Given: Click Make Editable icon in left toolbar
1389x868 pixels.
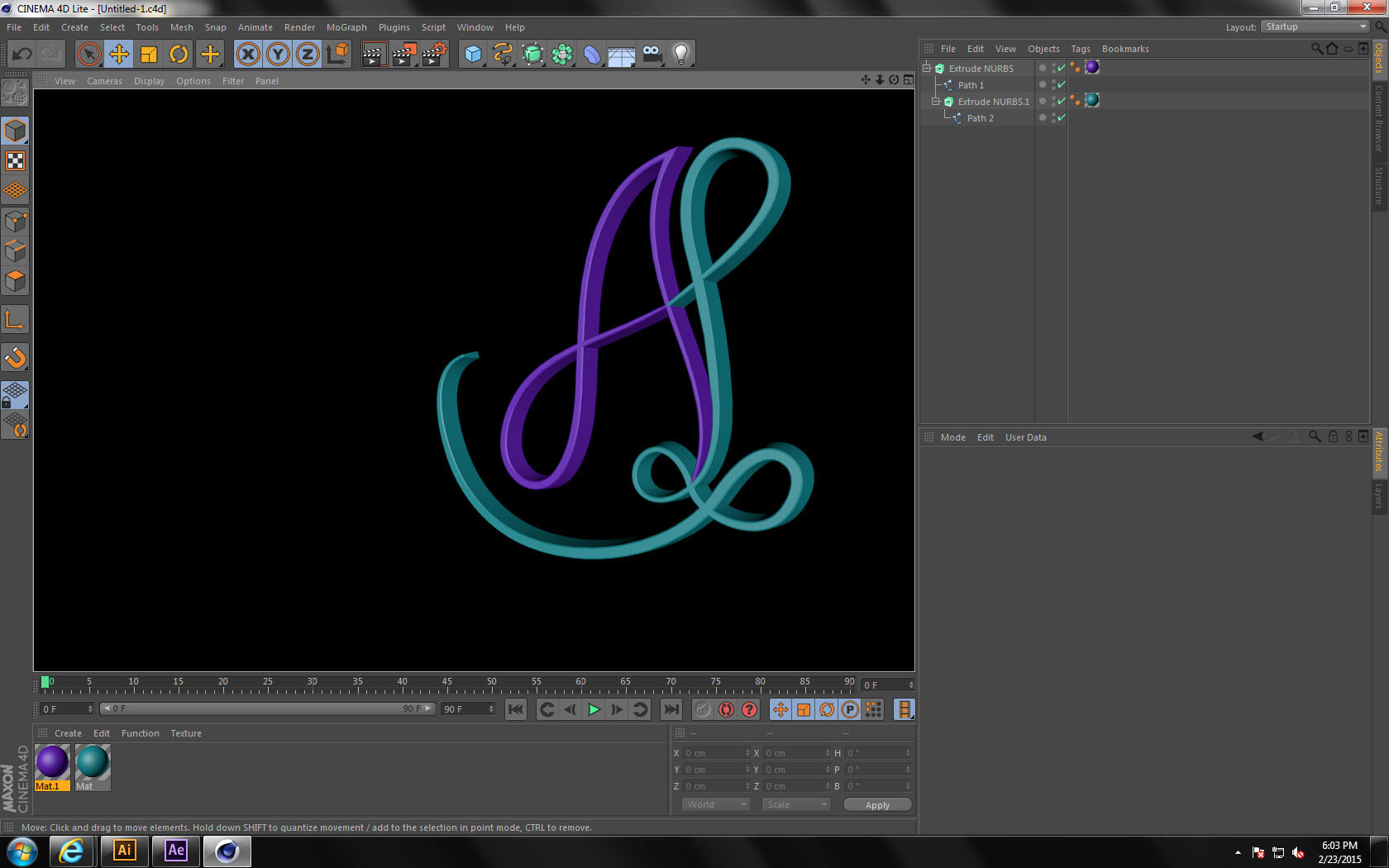Looking at the screenshot, I should pyautogui.click(x=15, y=93).
